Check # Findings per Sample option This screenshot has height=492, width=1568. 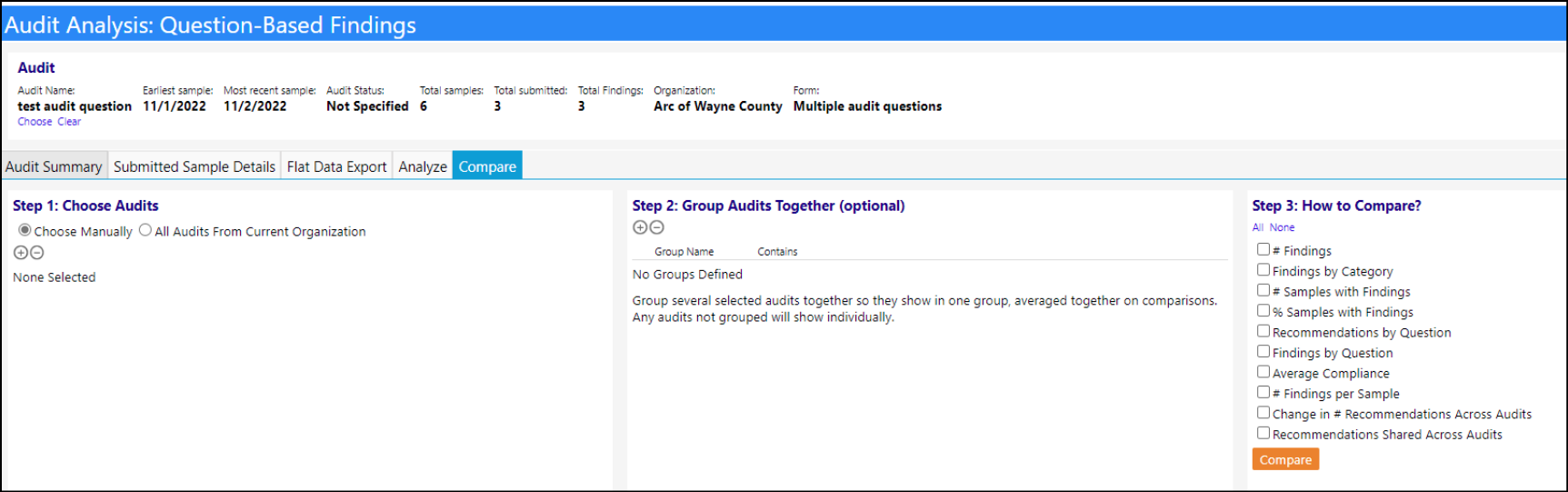pyautogui.click(x=1263, y=393)
